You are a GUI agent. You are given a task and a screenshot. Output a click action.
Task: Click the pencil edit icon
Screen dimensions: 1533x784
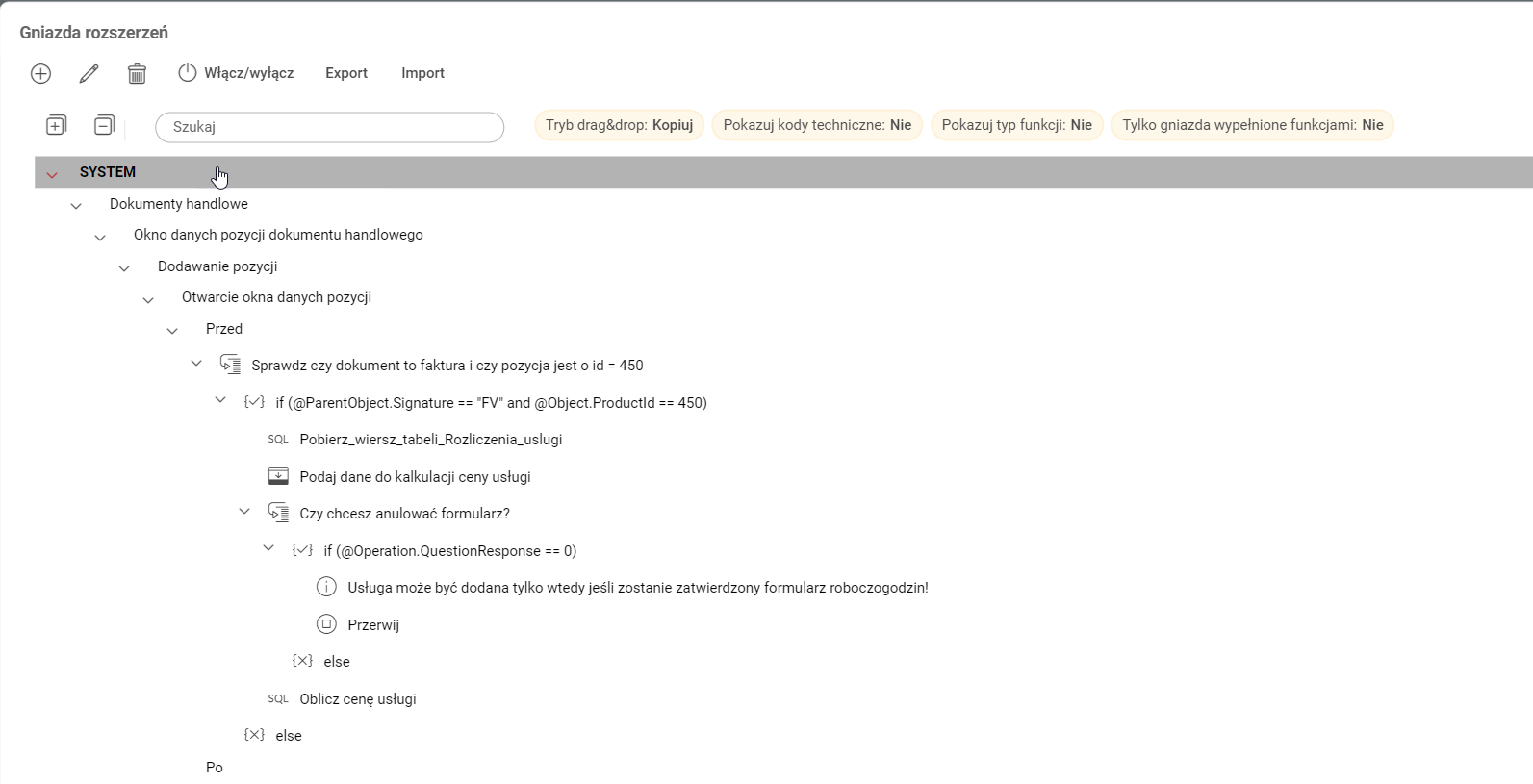pyautogui.click(x=89, y=74)
